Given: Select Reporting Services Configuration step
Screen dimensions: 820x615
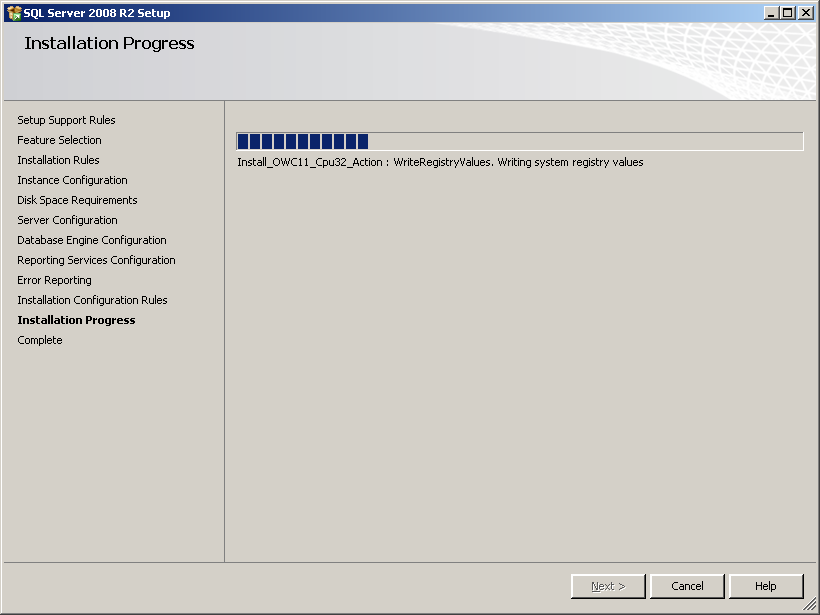Looking at the screenshot, I should (96, 260).
